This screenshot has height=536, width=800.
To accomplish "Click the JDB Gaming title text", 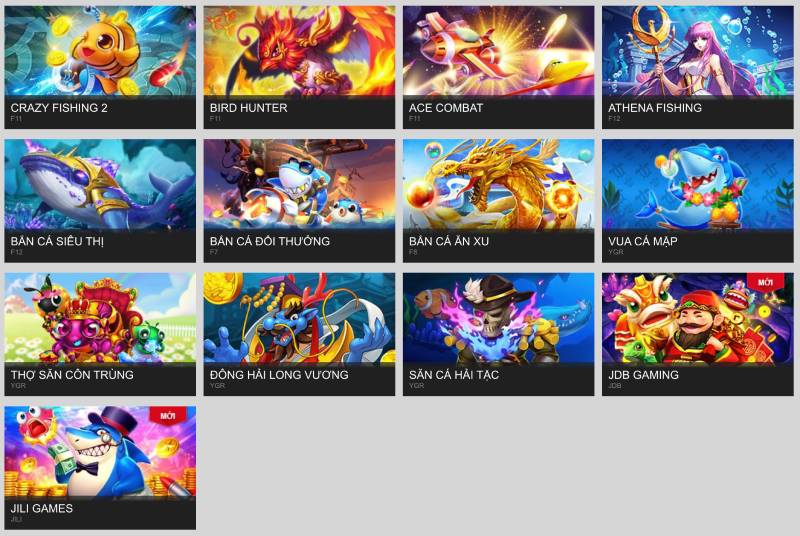I will 643,375.
